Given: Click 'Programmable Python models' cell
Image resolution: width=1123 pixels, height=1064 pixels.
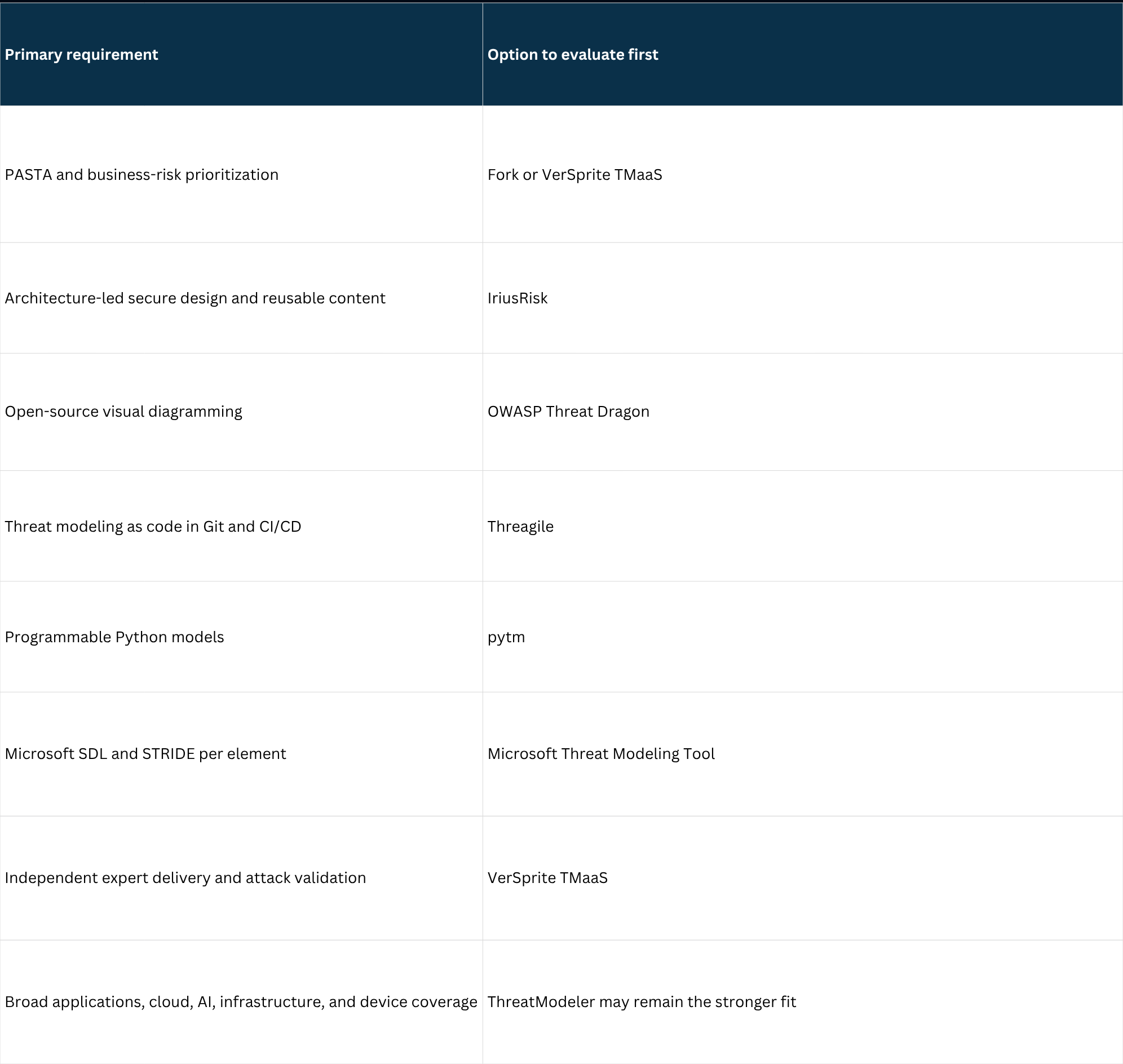Looking at the screenshot, I should 241,637.
